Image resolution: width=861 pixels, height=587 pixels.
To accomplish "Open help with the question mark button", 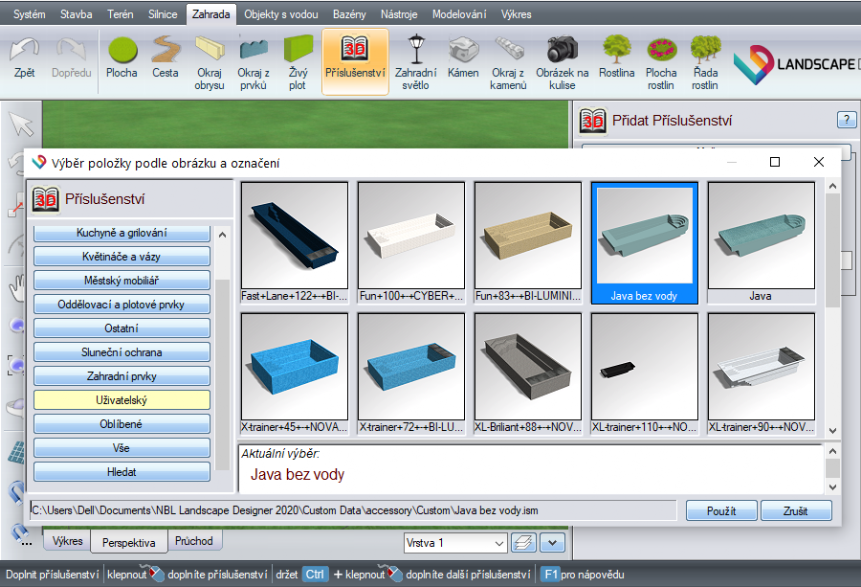I will 846,119.
